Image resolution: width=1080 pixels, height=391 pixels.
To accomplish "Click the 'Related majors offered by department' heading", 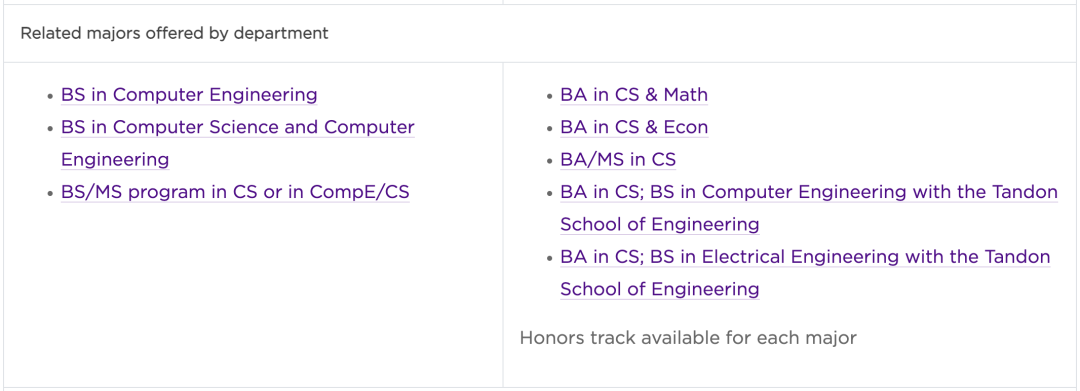I will pos(174,33).
